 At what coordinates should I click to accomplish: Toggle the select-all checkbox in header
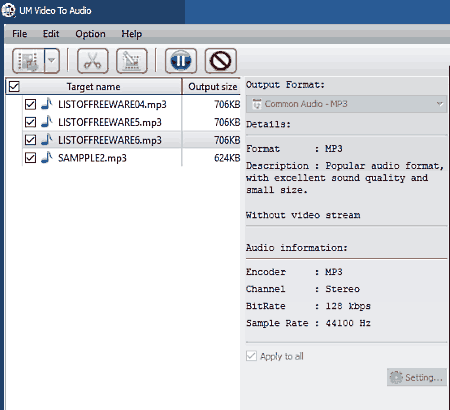point(14,86)
